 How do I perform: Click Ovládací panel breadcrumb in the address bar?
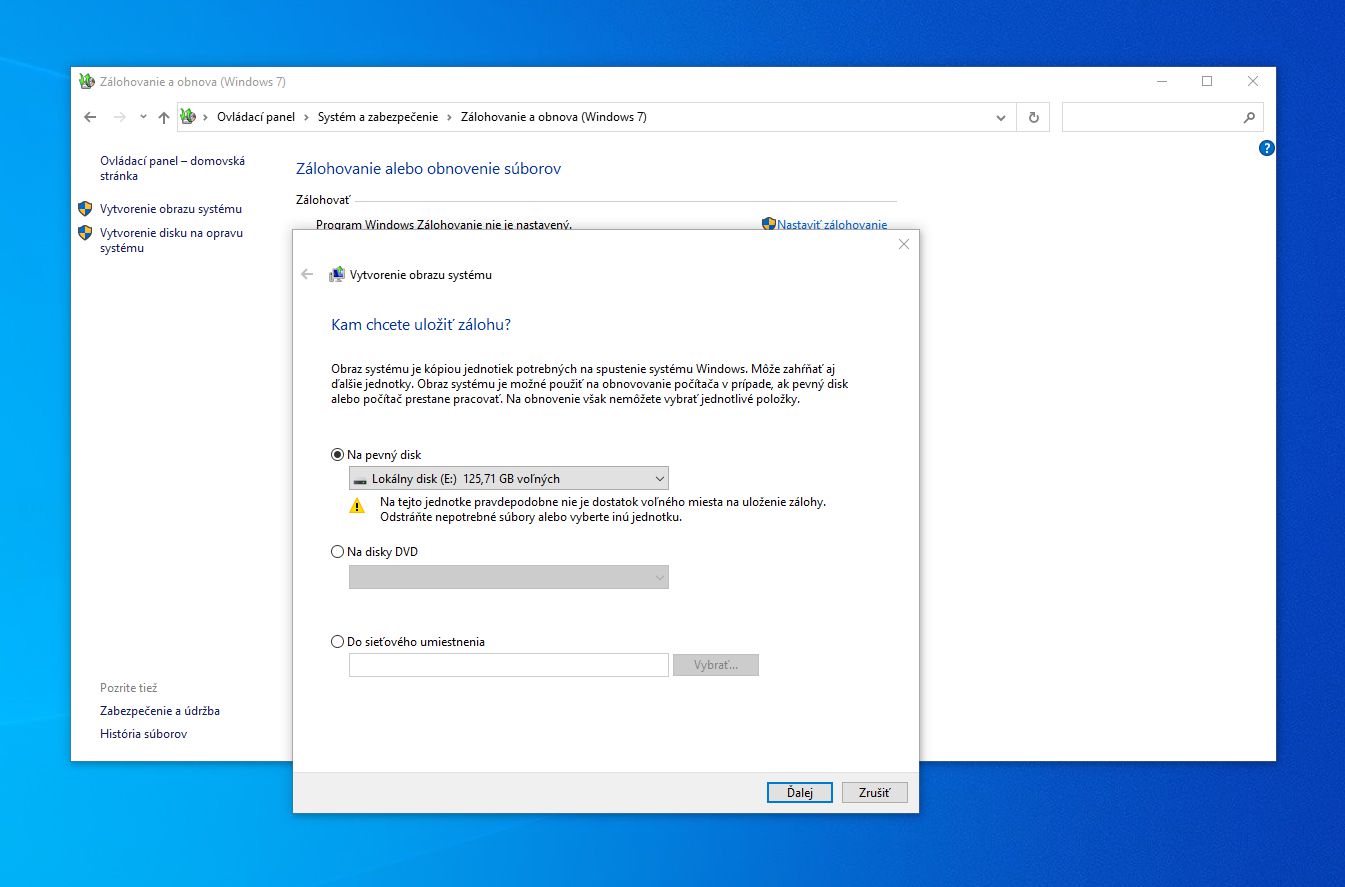coord(256,117)
